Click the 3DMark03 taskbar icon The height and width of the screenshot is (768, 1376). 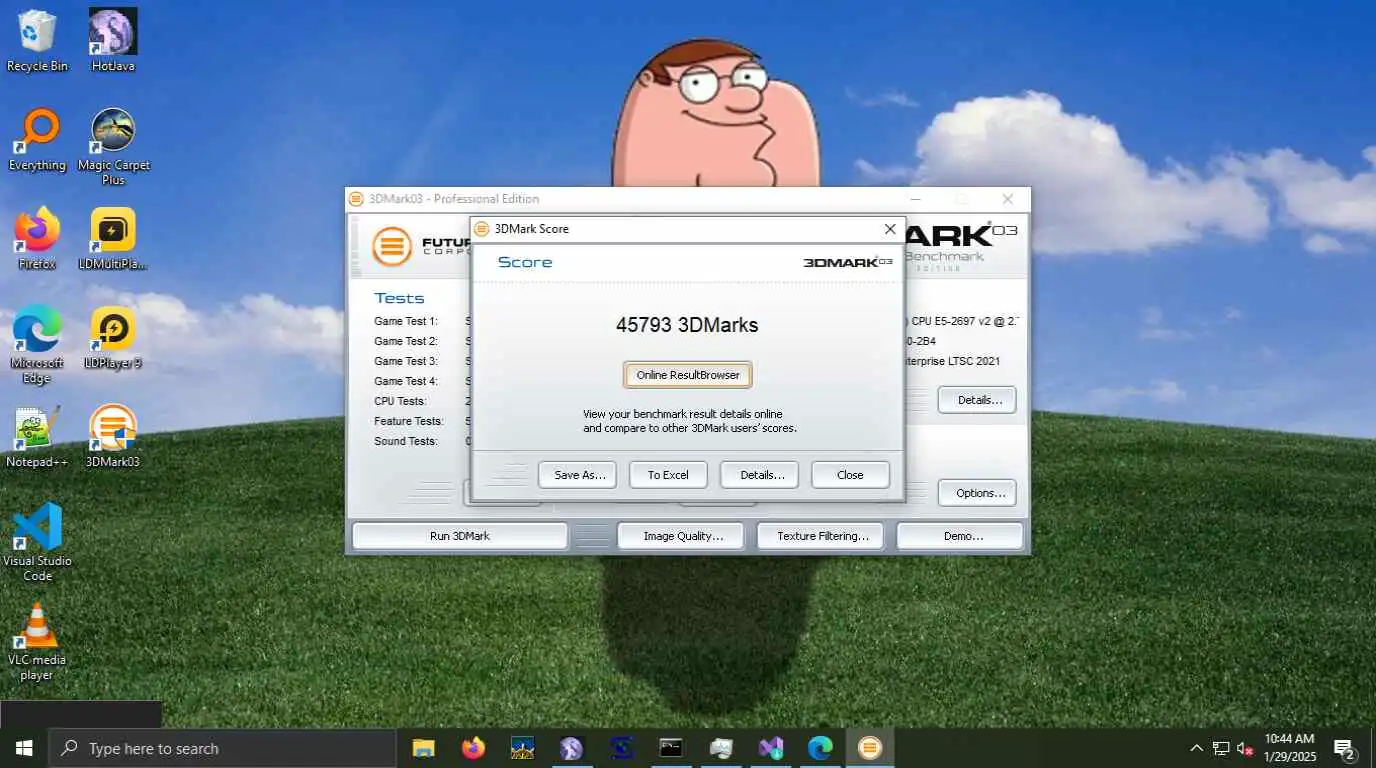[x=870, y=748]
